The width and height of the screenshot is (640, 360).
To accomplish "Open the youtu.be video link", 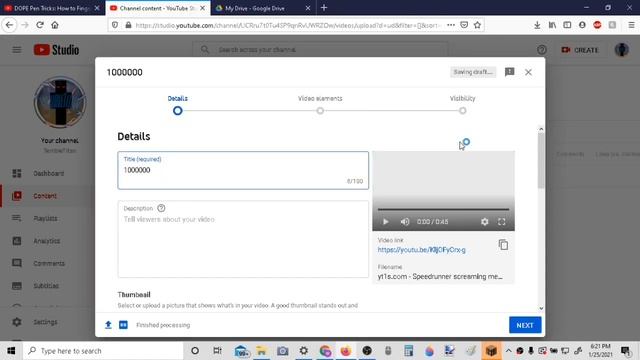I will click(421, 250).
